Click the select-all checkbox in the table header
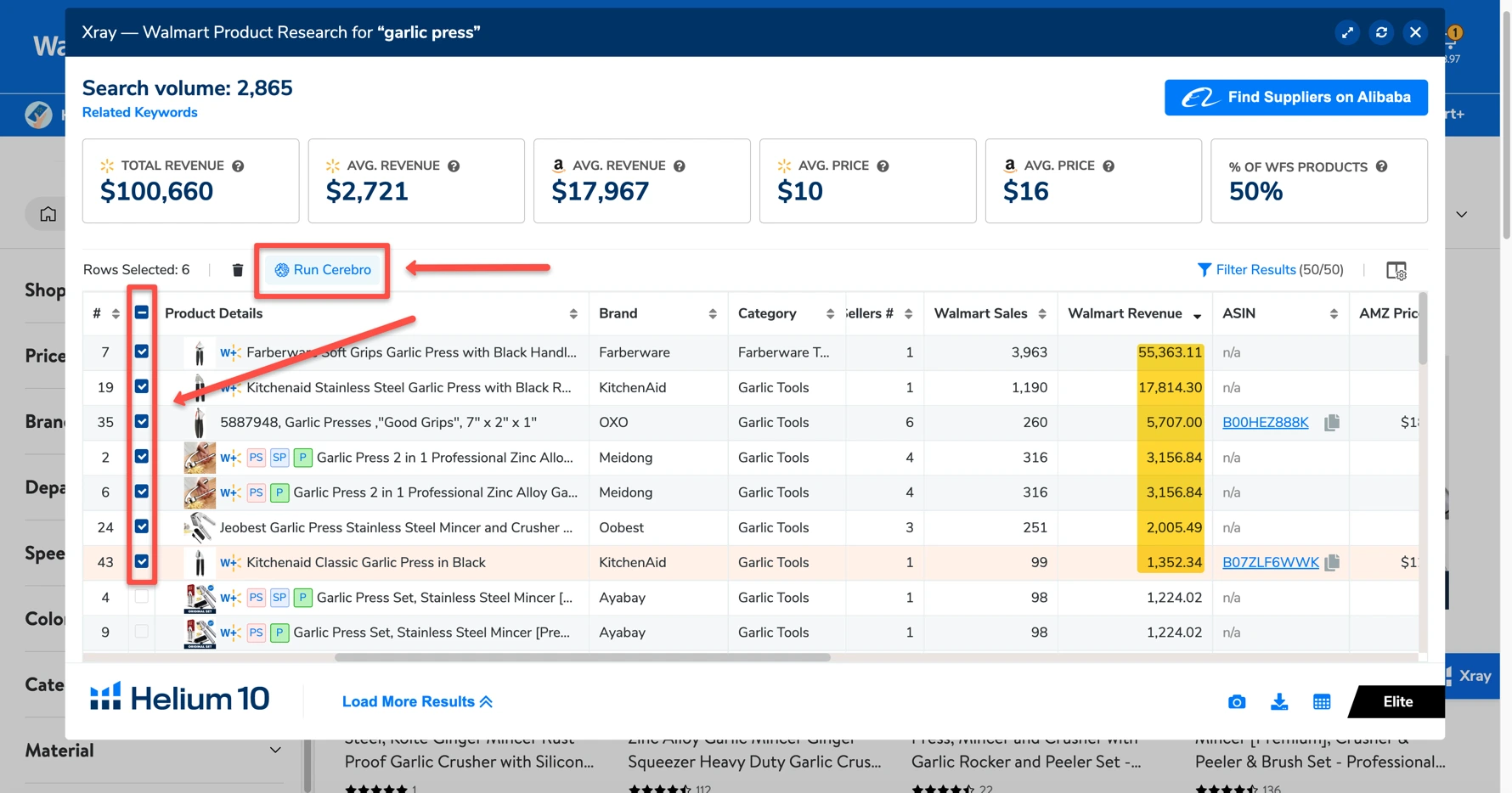 142,312
